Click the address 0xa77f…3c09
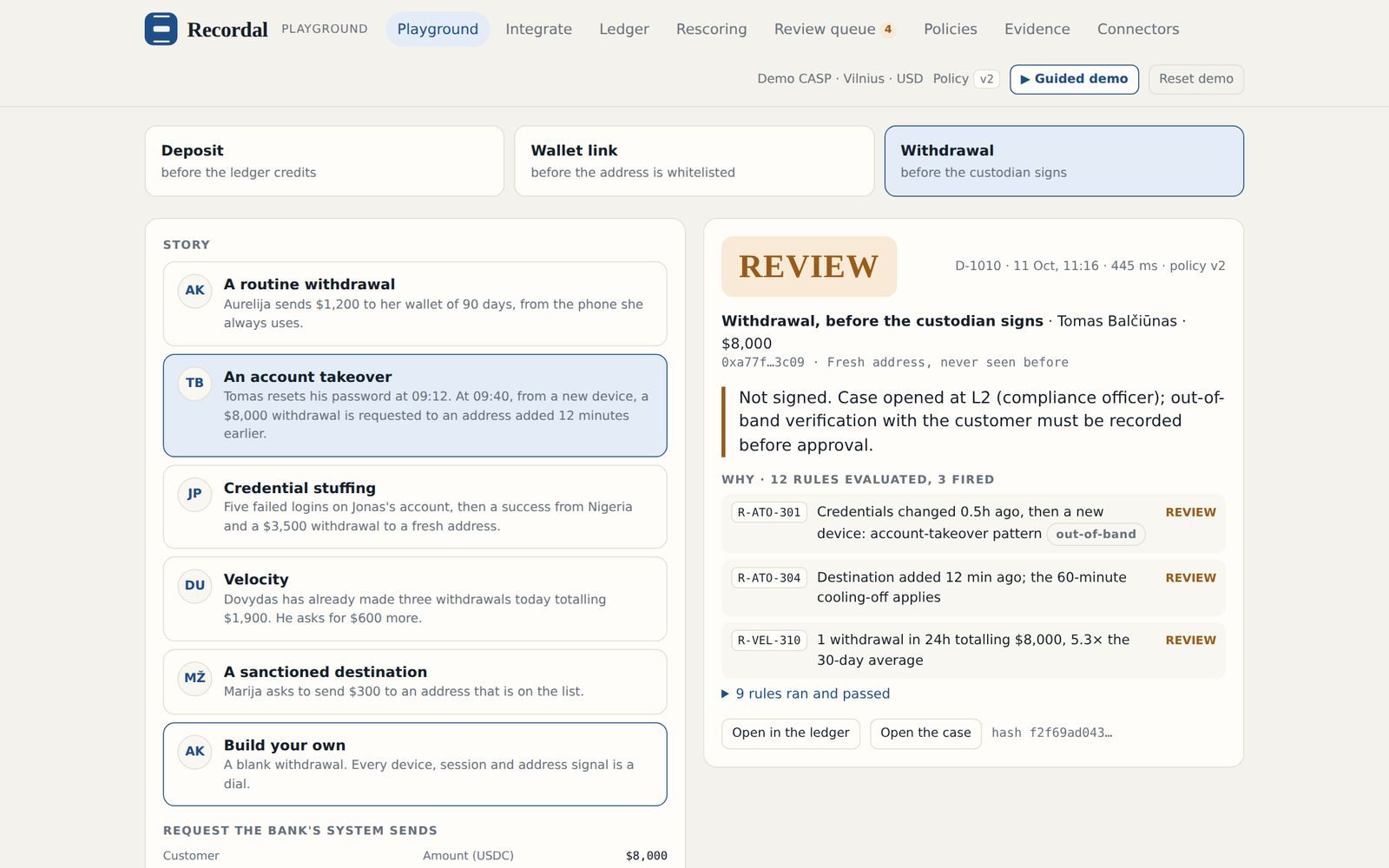1389x868 pixels. 763,363
